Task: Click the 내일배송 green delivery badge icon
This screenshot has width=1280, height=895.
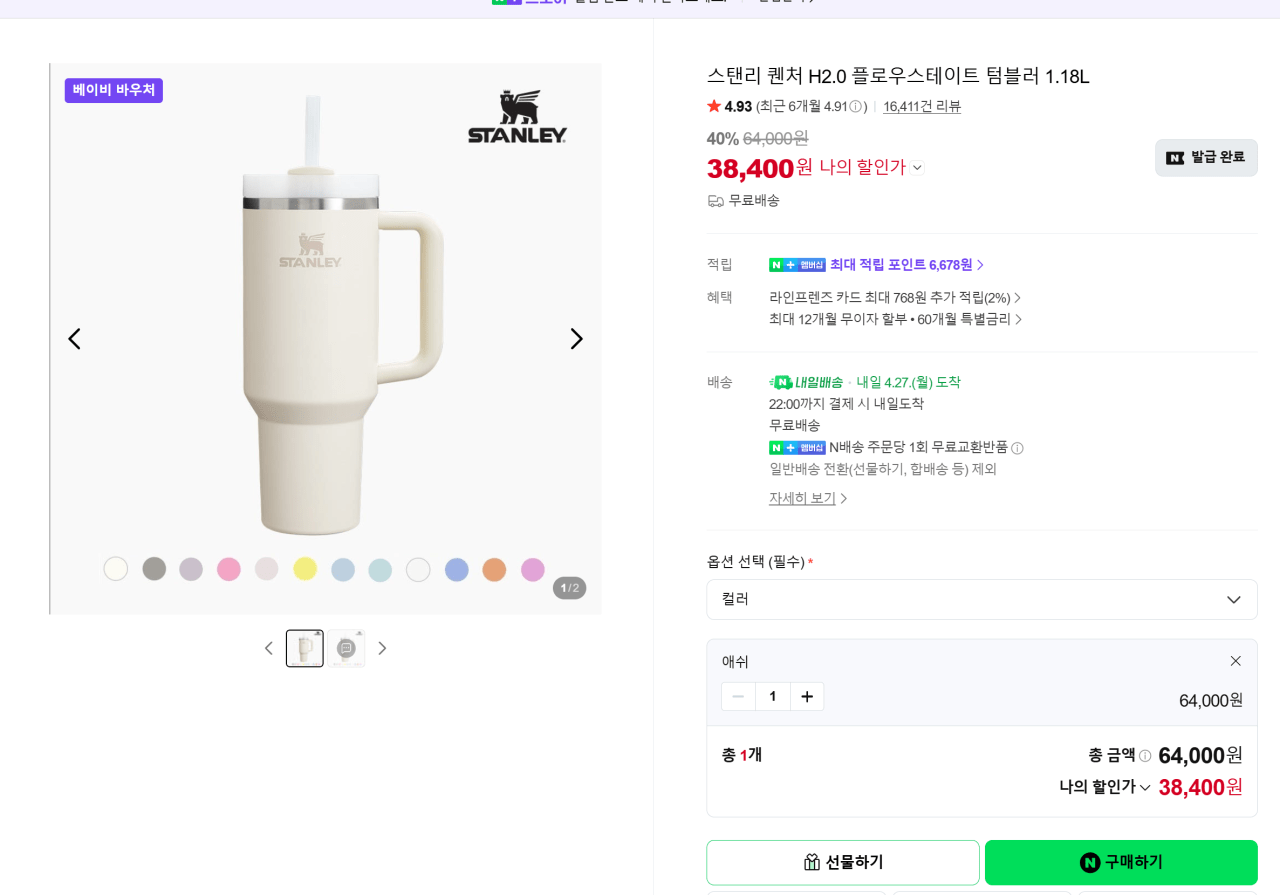Action: 781,381
